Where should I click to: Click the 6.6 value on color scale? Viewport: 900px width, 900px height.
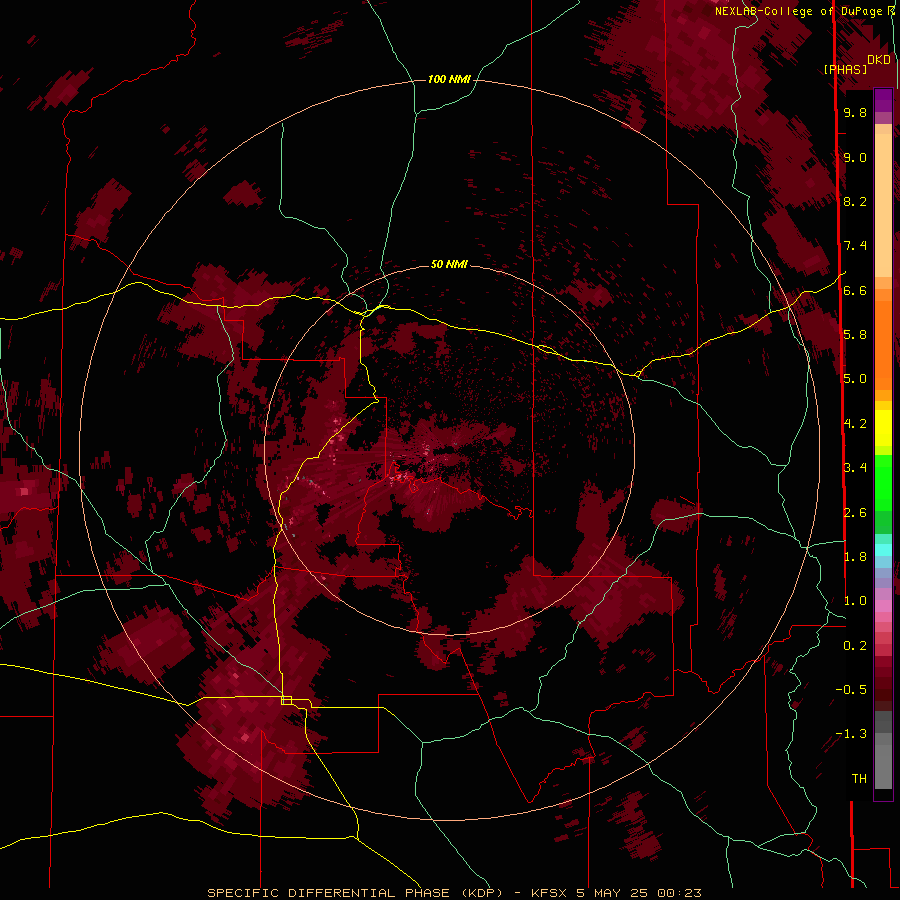click(855, 290)
